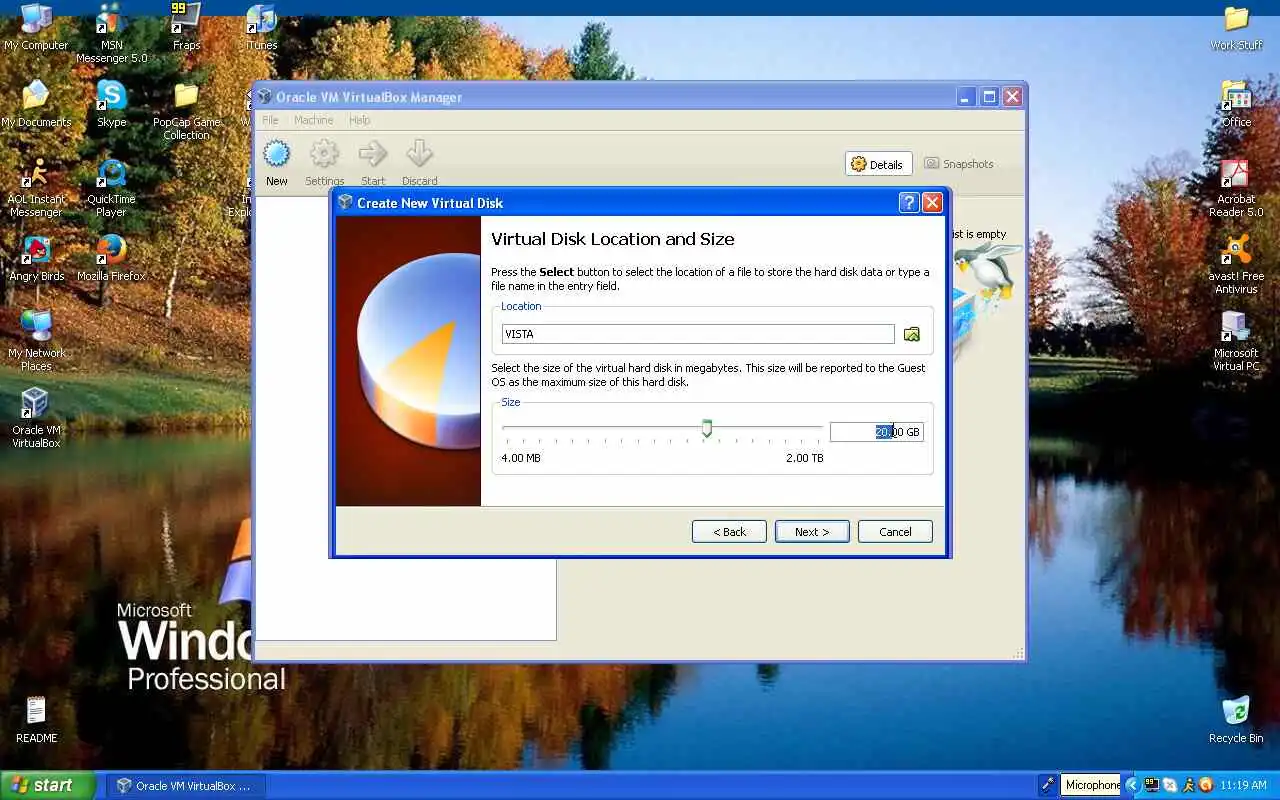Click the size field showing 20.00 GB
The width and height of the screenshot is (1280, 800).
(877, 432)
